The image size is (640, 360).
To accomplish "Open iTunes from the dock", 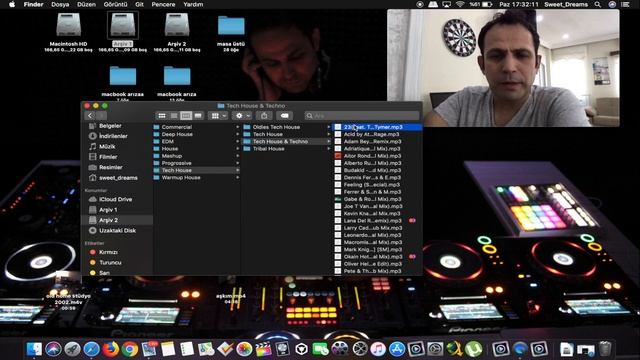I will 378,349.
